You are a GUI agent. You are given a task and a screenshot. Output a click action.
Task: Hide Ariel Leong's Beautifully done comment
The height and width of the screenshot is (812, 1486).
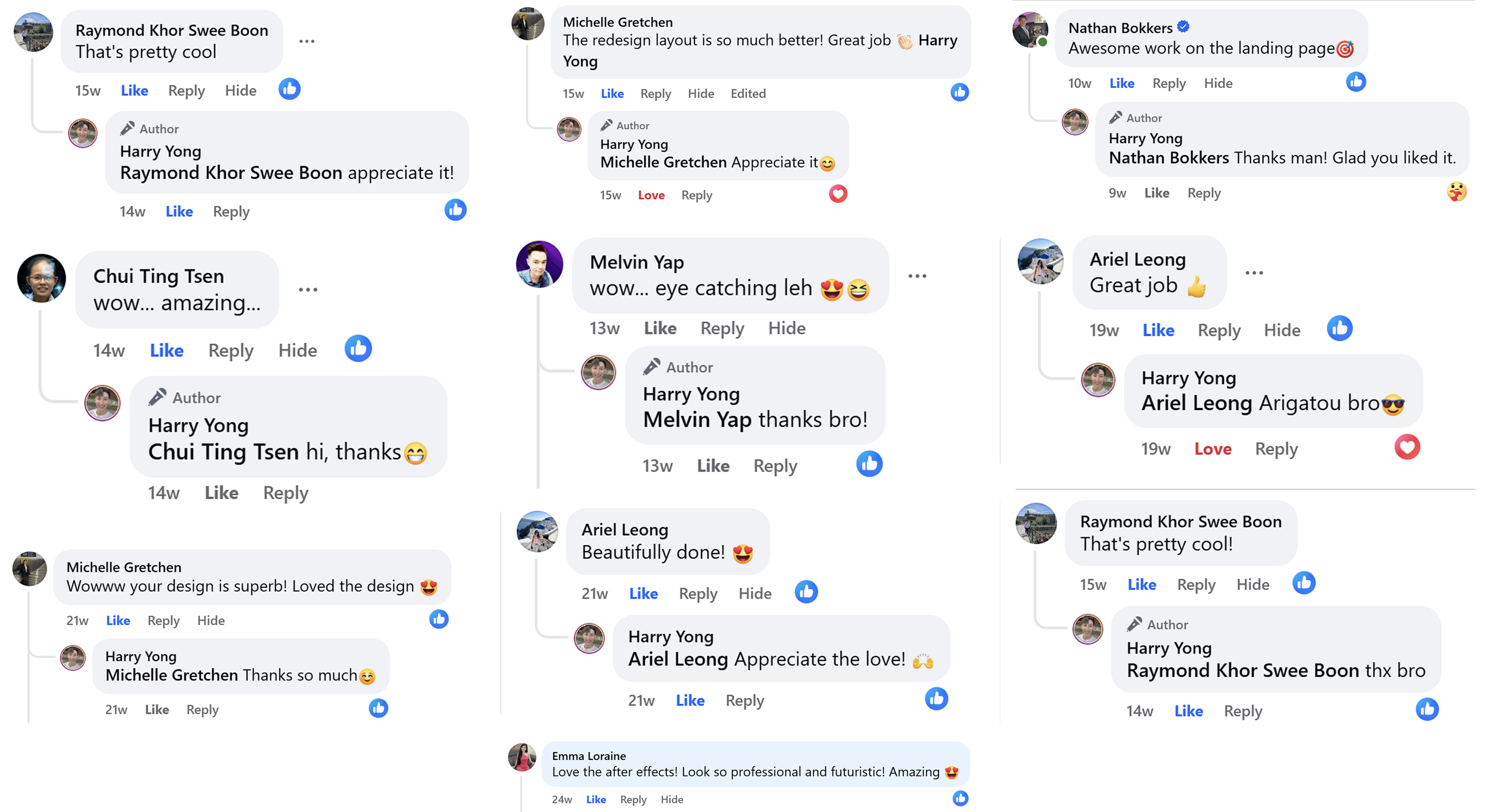point(754,593)
